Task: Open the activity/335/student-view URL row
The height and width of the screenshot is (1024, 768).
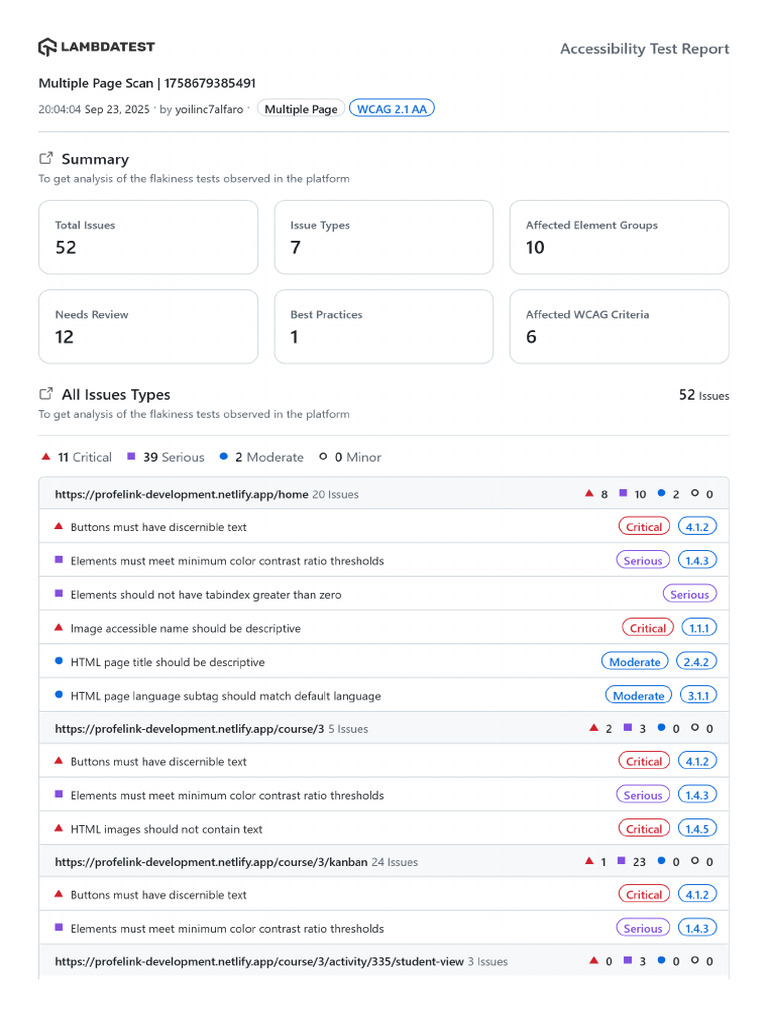Action: click(384, 961)
